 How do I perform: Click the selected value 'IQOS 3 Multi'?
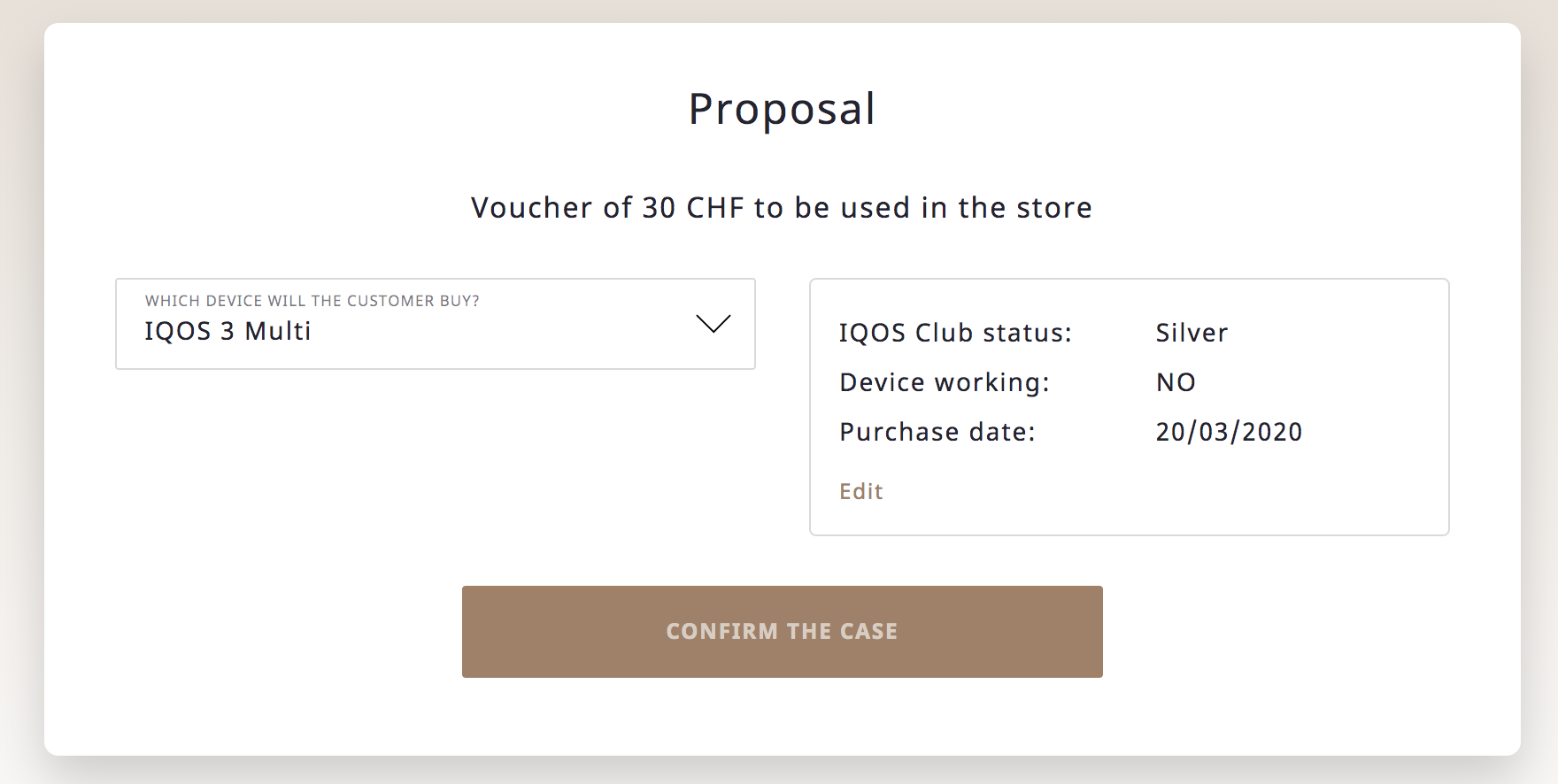click(x=228, y=331)
